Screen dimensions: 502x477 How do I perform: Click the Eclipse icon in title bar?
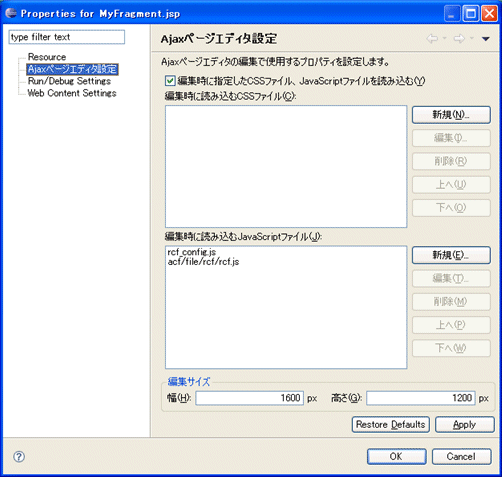(x=11, y=13)
